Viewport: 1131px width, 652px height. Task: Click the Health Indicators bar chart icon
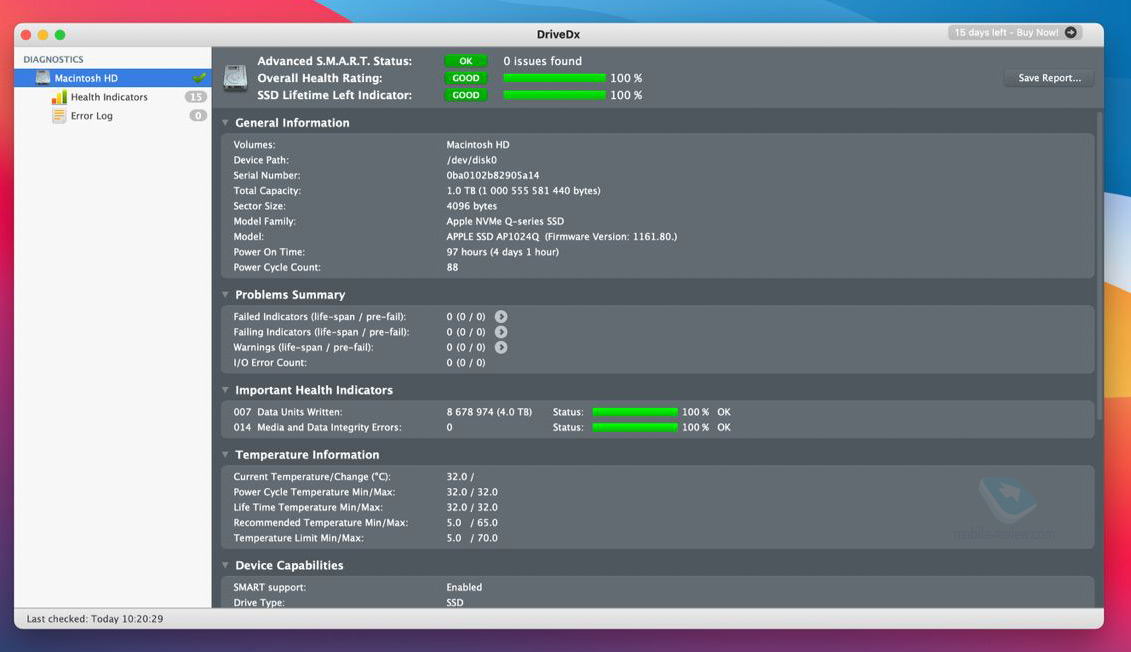[x=59, y=97]
